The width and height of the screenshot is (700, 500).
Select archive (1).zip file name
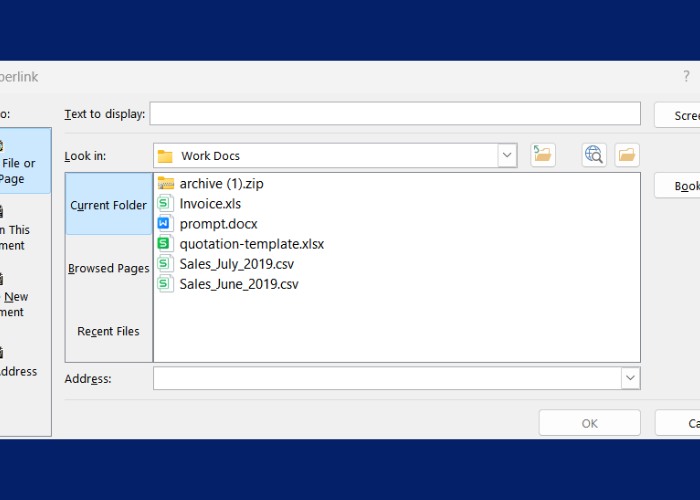pyautogui.click(x=221, y=183)
